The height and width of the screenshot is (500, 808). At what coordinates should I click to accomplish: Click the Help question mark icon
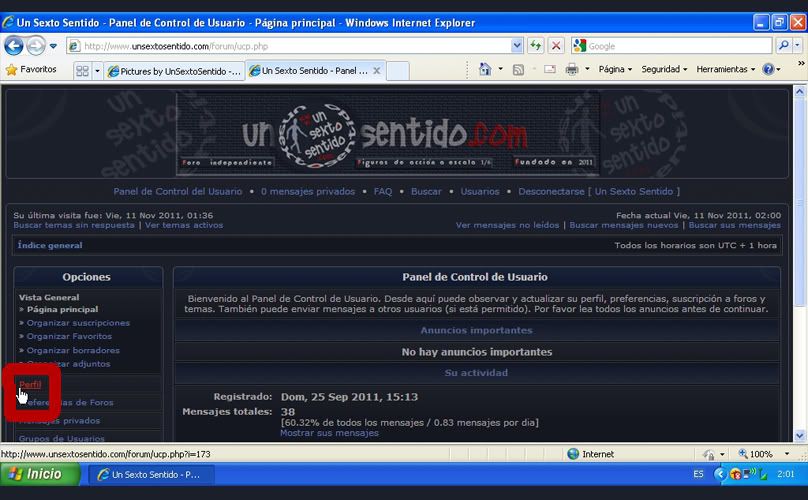pos(768,69)
